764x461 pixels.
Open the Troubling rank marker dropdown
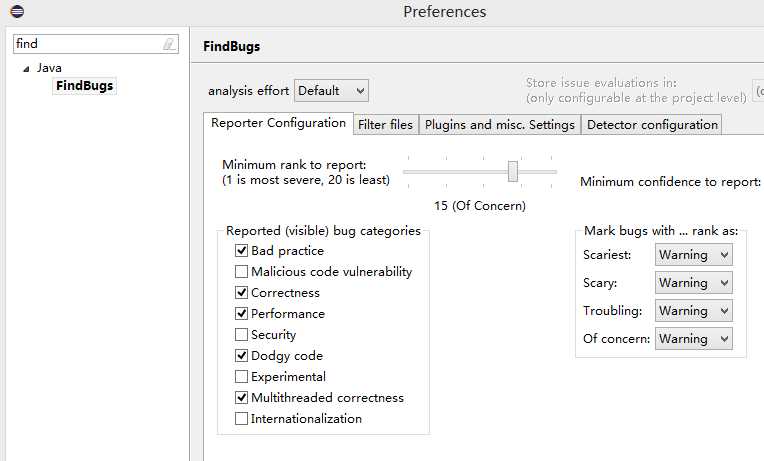(693, 311)
